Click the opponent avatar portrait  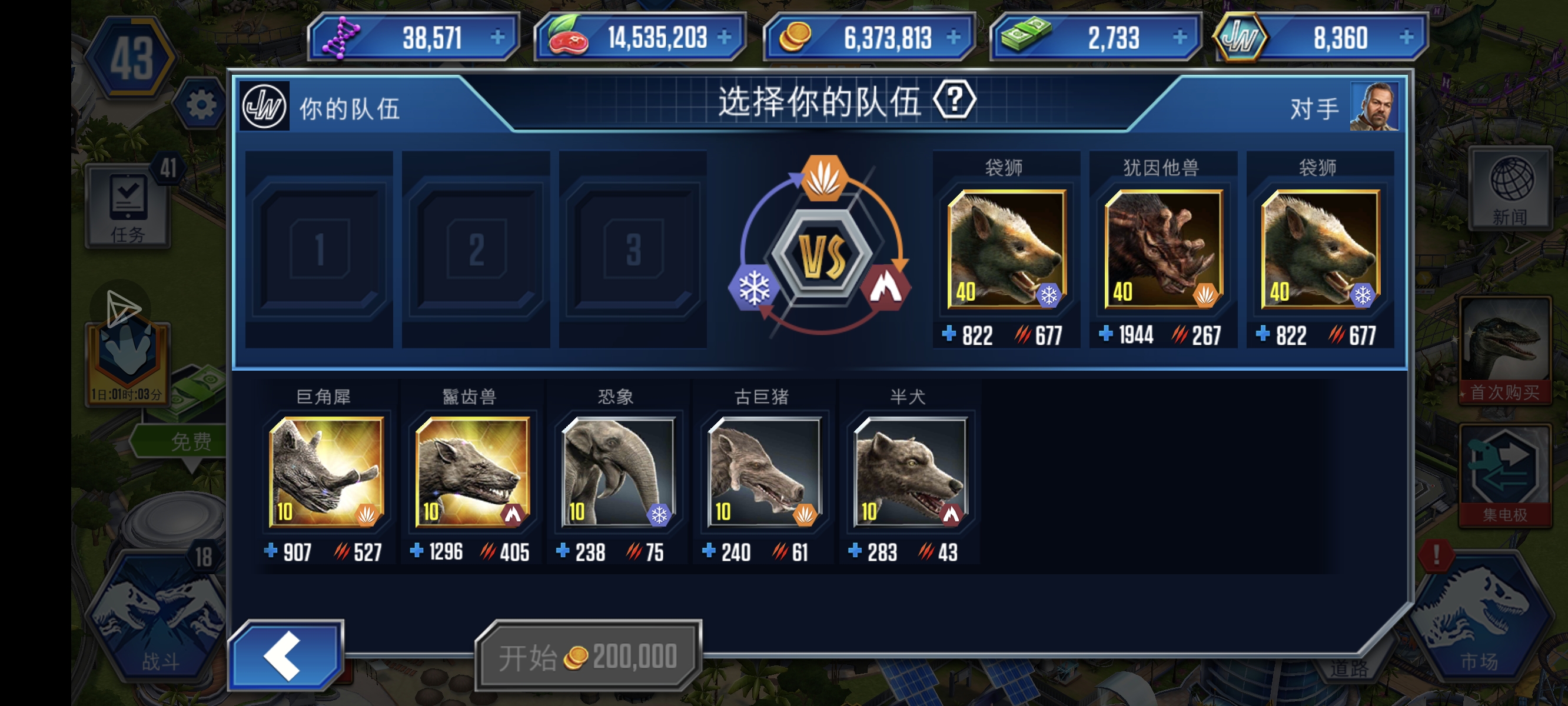(x=1374, y=106)
